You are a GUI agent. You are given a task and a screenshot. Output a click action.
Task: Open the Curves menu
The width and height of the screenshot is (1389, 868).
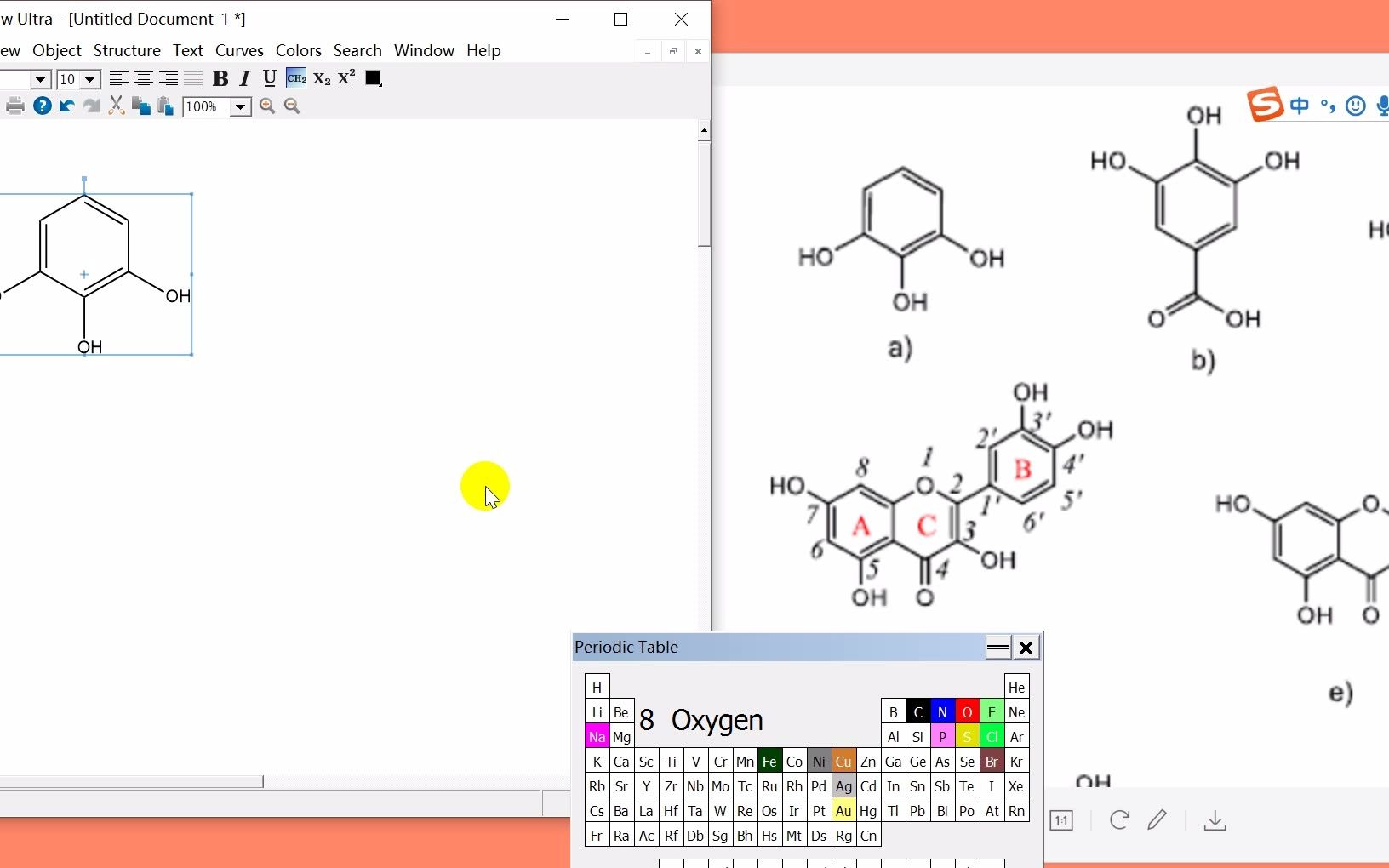coord(239,50)
